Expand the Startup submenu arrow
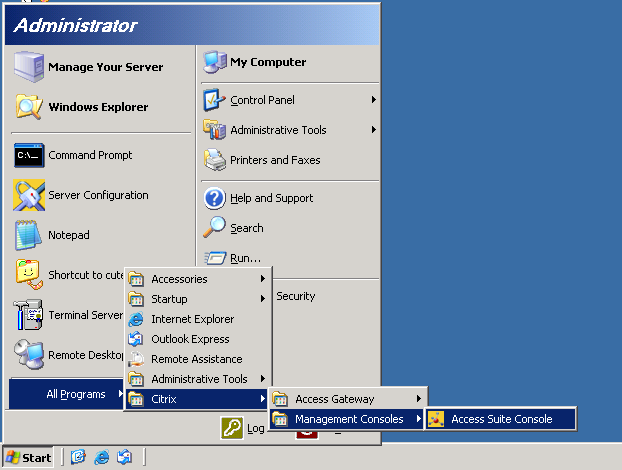The width and height of the screenshot is (622, 470). coord(263,299)
